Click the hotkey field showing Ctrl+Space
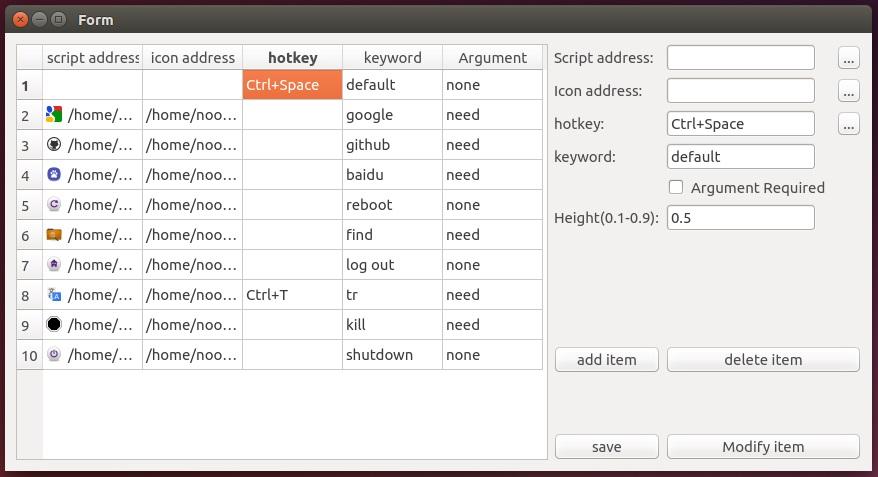The height and width of the screenshot is (477, 878). point(741,124)
